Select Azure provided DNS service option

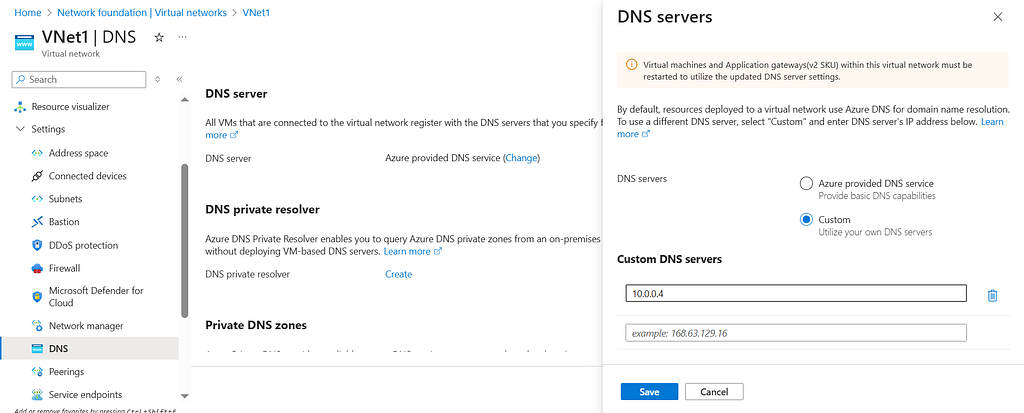(x=806, y=184)
